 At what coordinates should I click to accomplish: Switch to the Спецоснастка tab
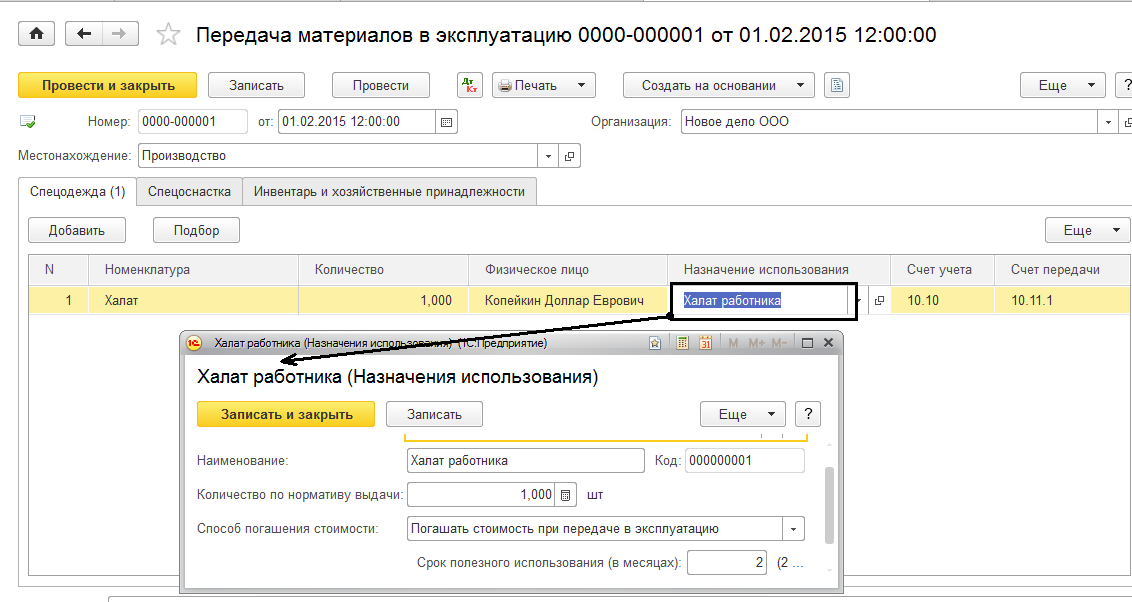pos(189,191)
